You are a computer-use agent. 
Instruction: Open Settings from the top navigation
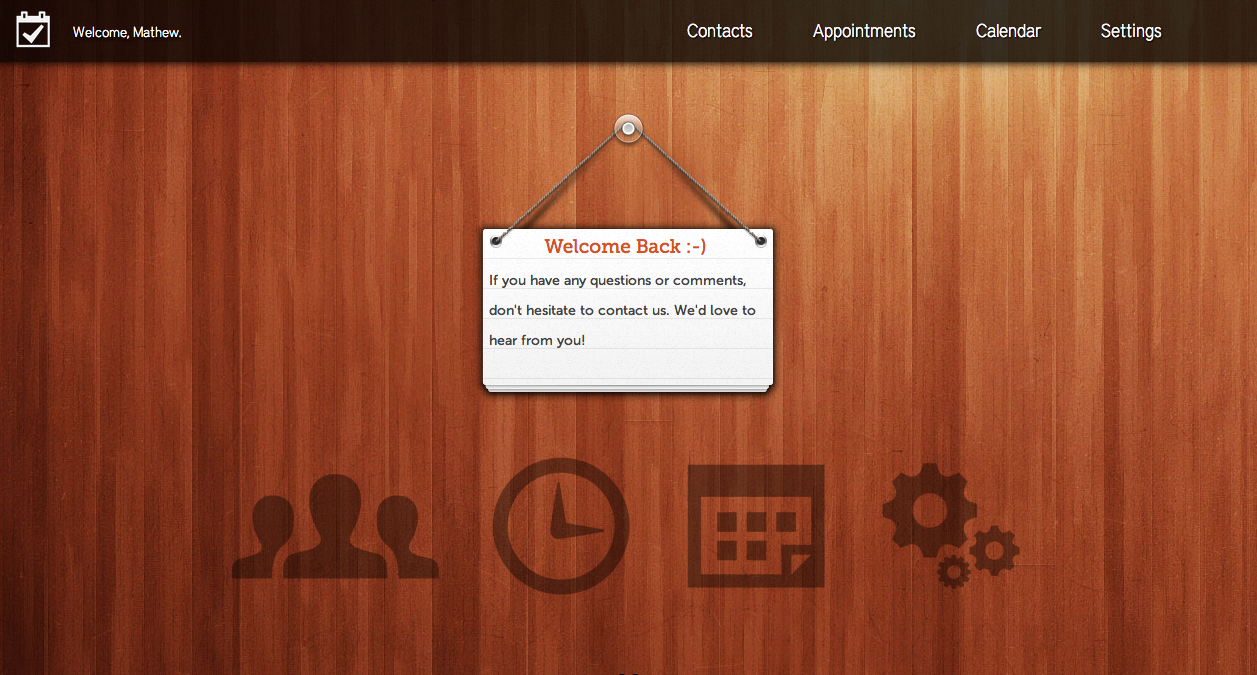point(1131,31)
